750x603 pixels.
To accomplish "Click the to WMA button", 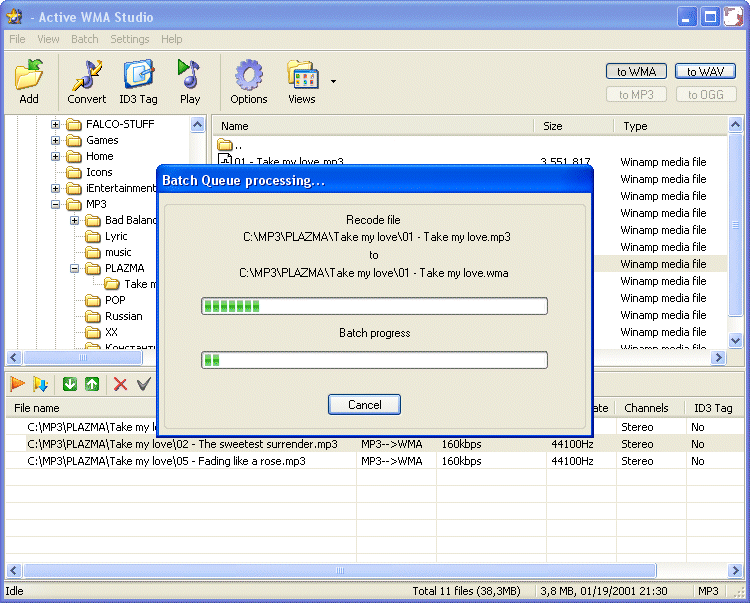I will point(636,72).
